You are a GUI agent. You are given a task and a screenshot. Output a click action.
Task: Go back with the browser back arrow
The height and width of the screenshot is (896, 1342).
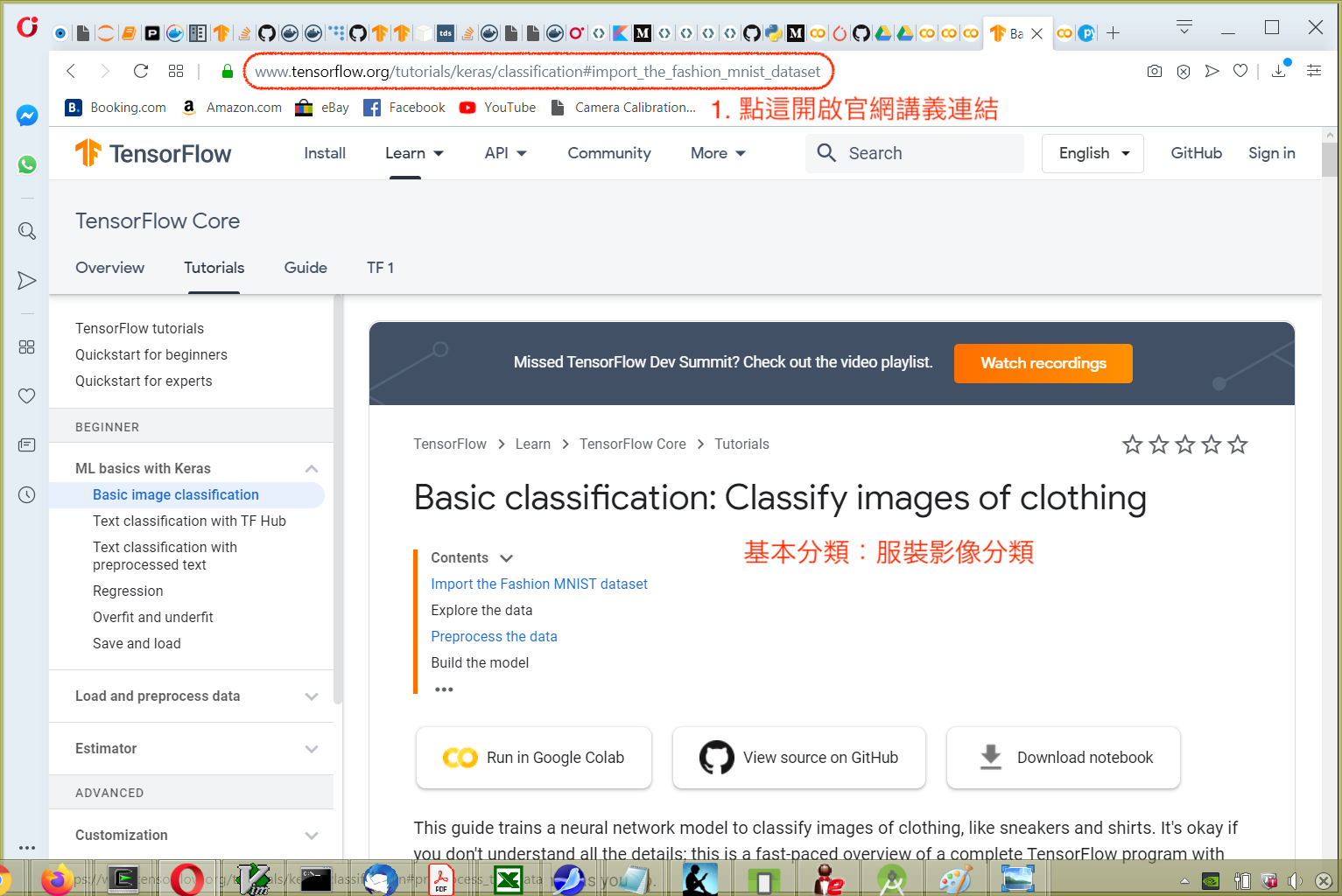click(72, 71)
